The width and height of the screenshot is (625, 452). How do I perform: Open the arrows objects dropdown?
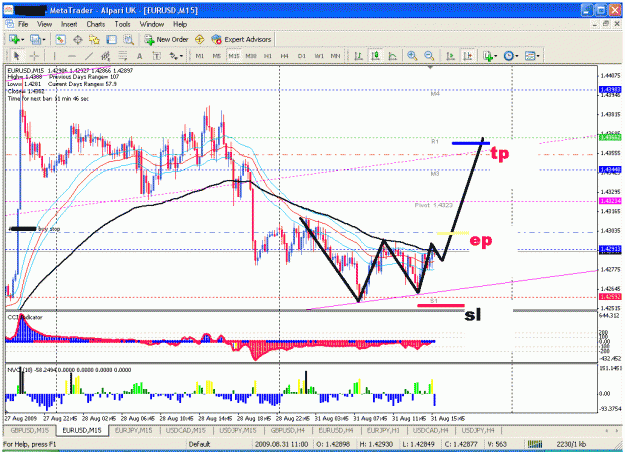tap(176, 56)
